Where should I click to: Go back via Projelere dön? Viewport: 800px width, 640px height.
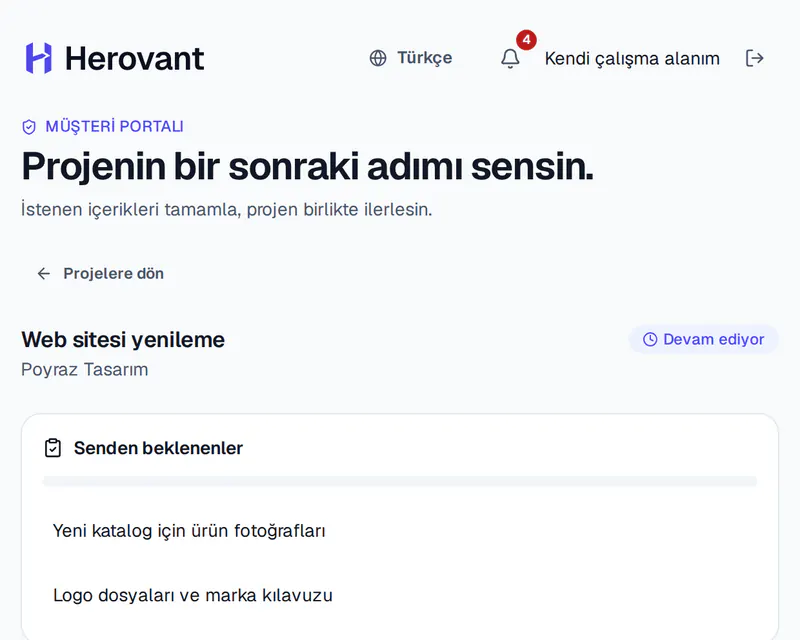pos(101,274)
